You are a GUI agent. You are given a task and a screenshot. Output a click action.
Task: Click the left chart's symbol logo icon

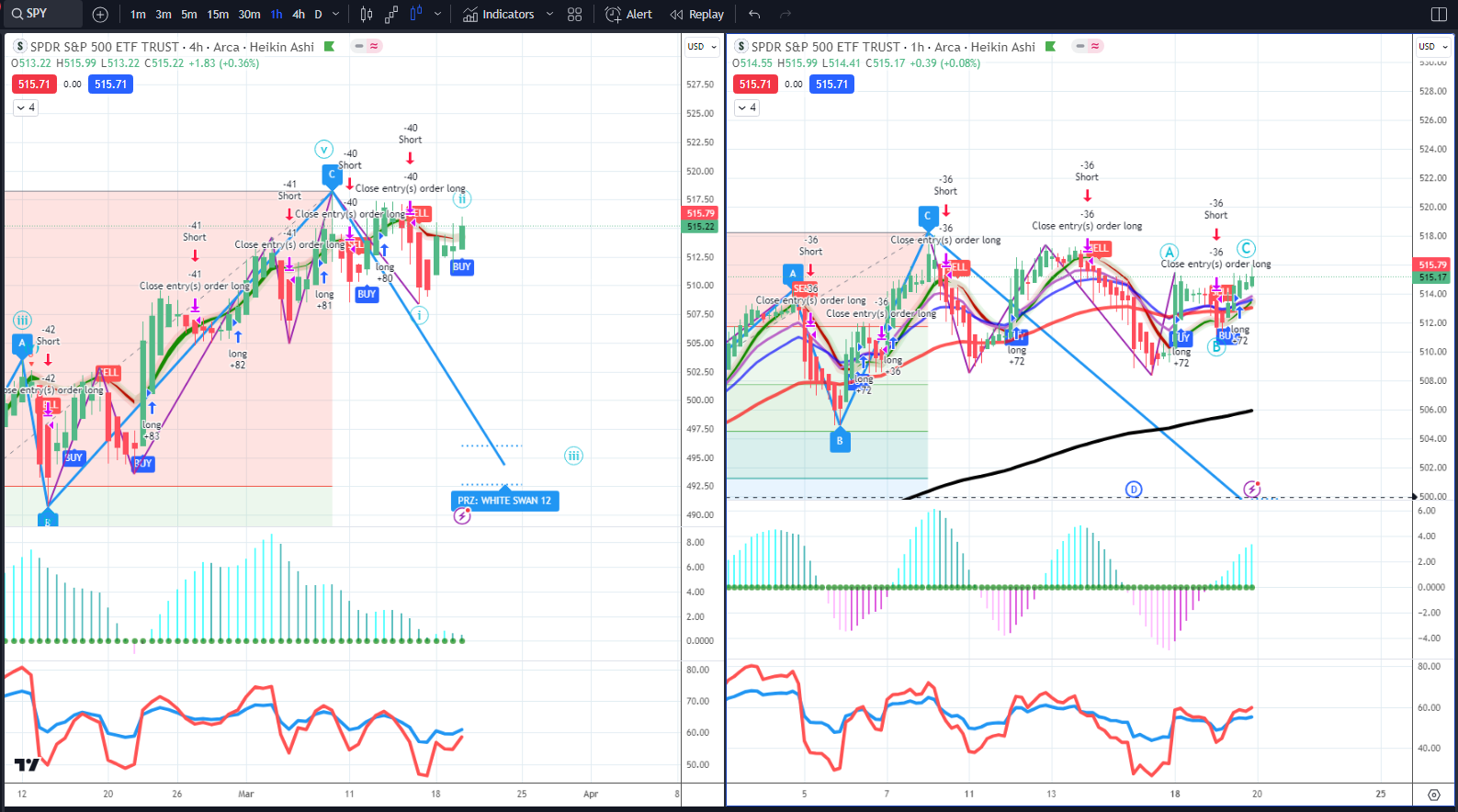(x=20, y=46)
